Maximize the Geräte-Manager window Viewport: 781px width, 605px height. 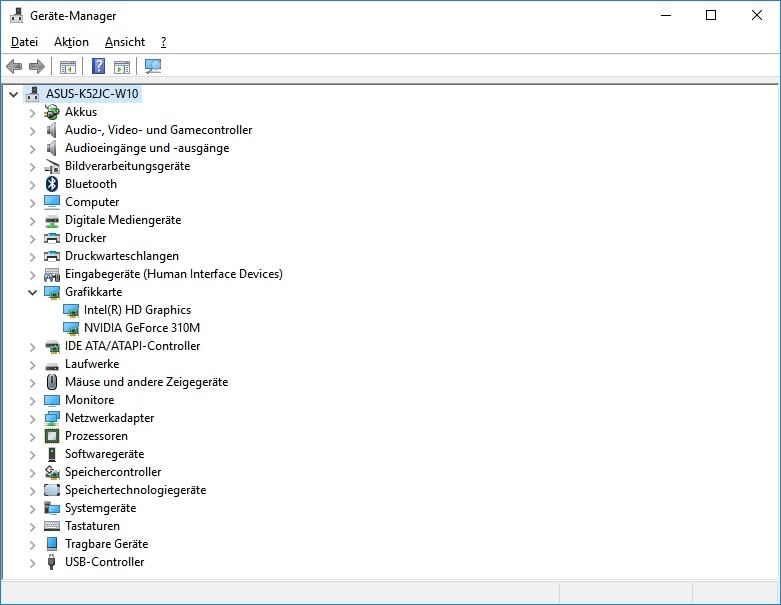(x=711, y=15)
